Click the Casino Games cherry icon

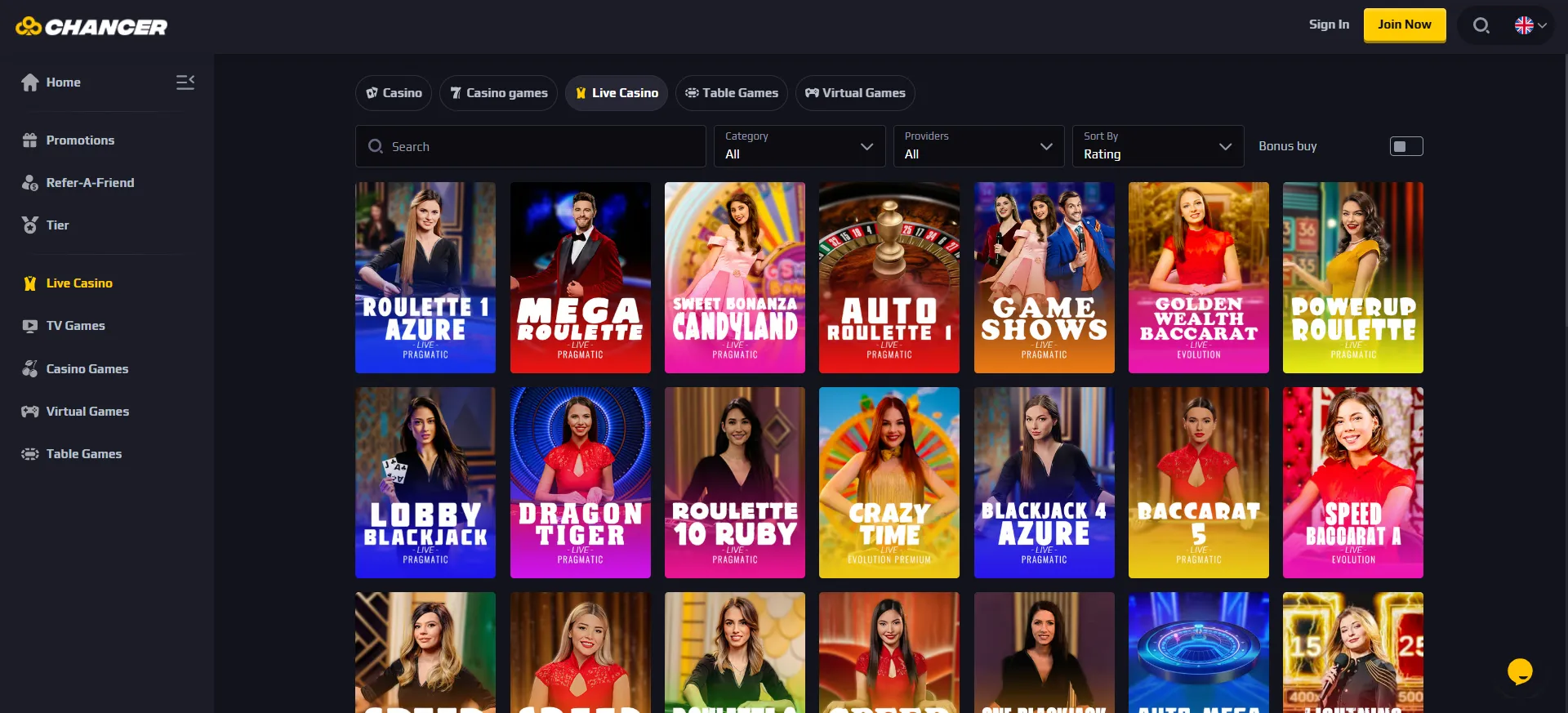(x=30, y=369)
